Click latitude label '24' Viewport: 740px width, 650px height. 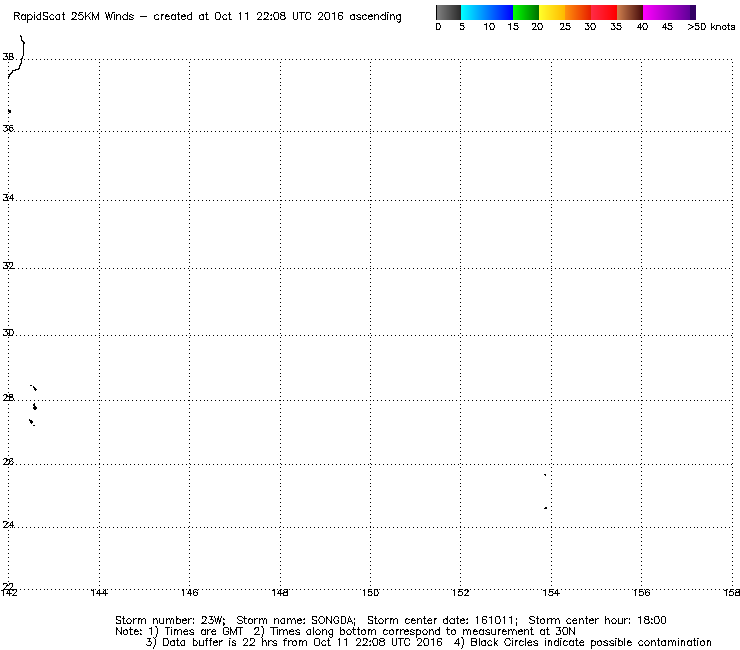[8, 524]
